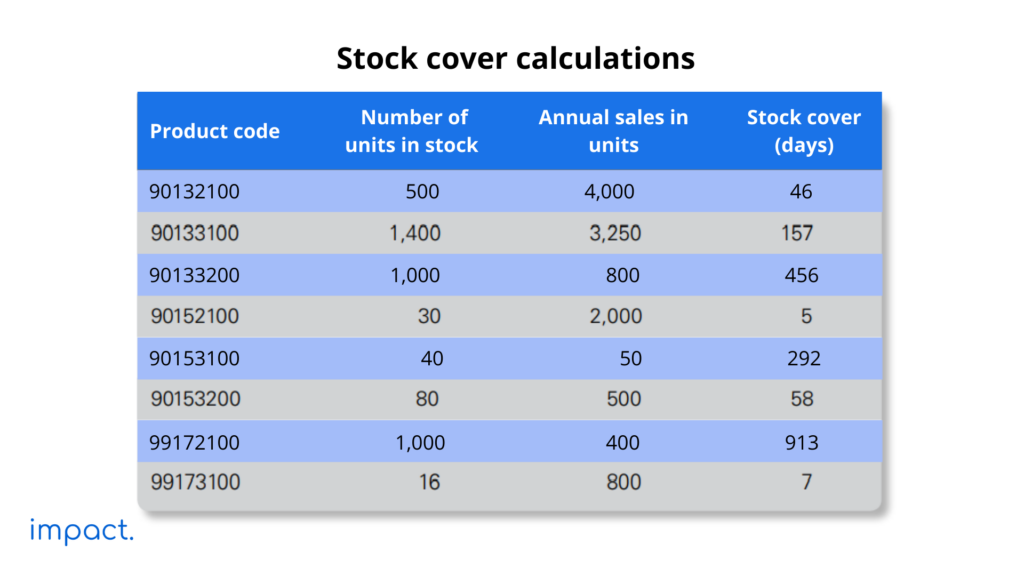This screenshot has height=576, width=1024.
Task: Select the 1,400 units in stock cell
Action: tap(415, 233)
